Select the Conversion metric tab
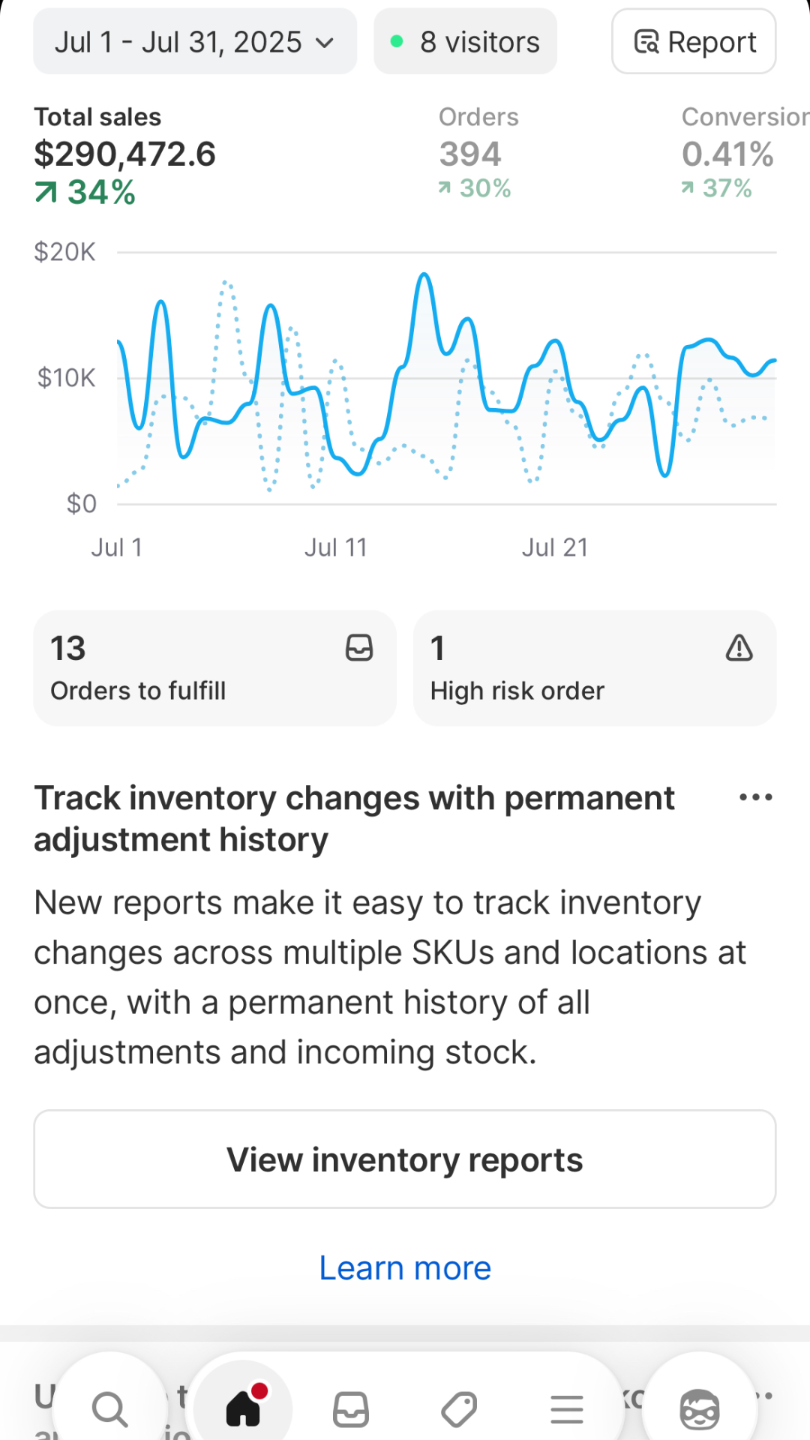 click(740, 153)
